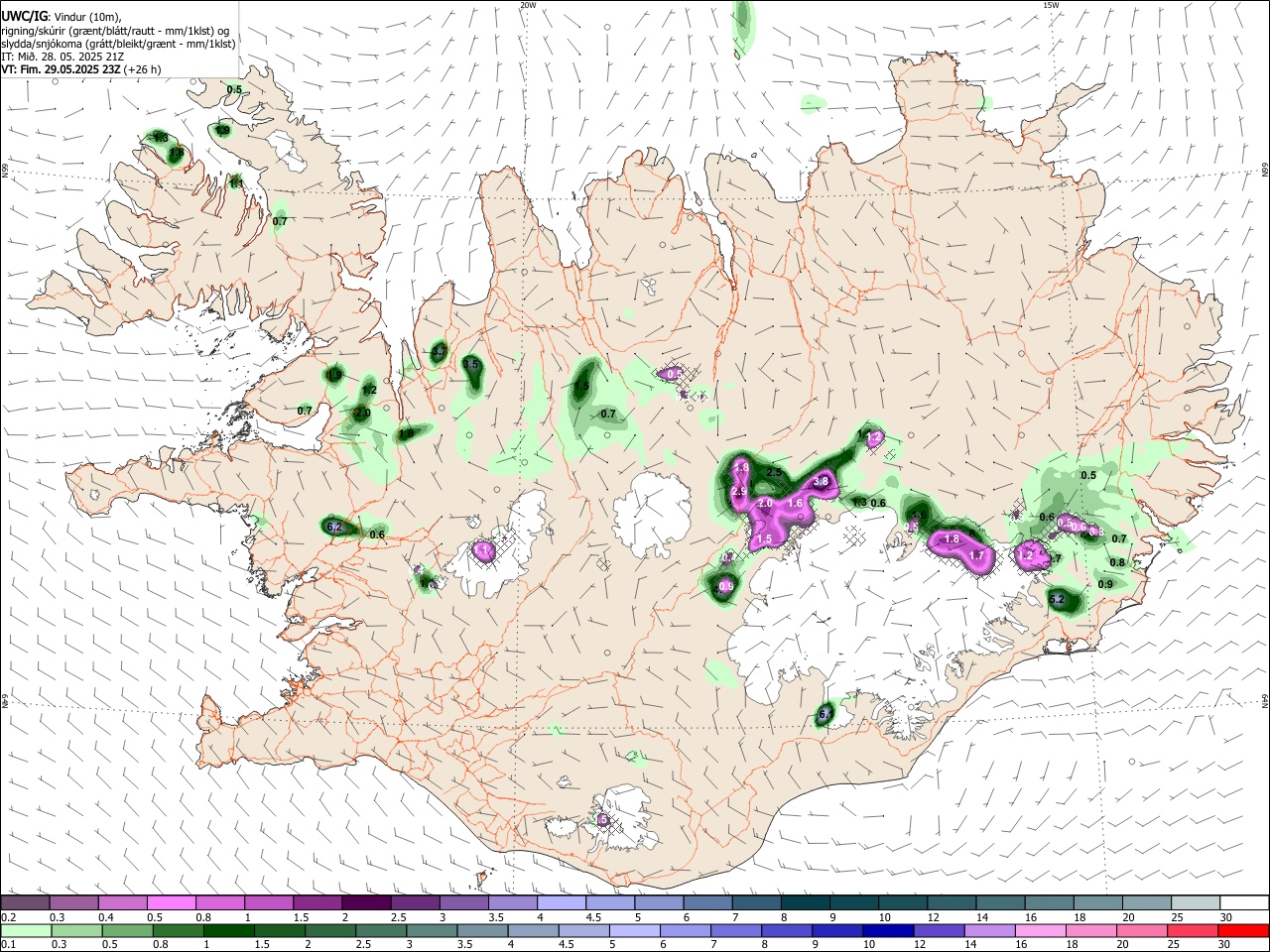Click the '(+26 h)' forecast offset text
Screen dimensions: 1270x952
point(143,69)
